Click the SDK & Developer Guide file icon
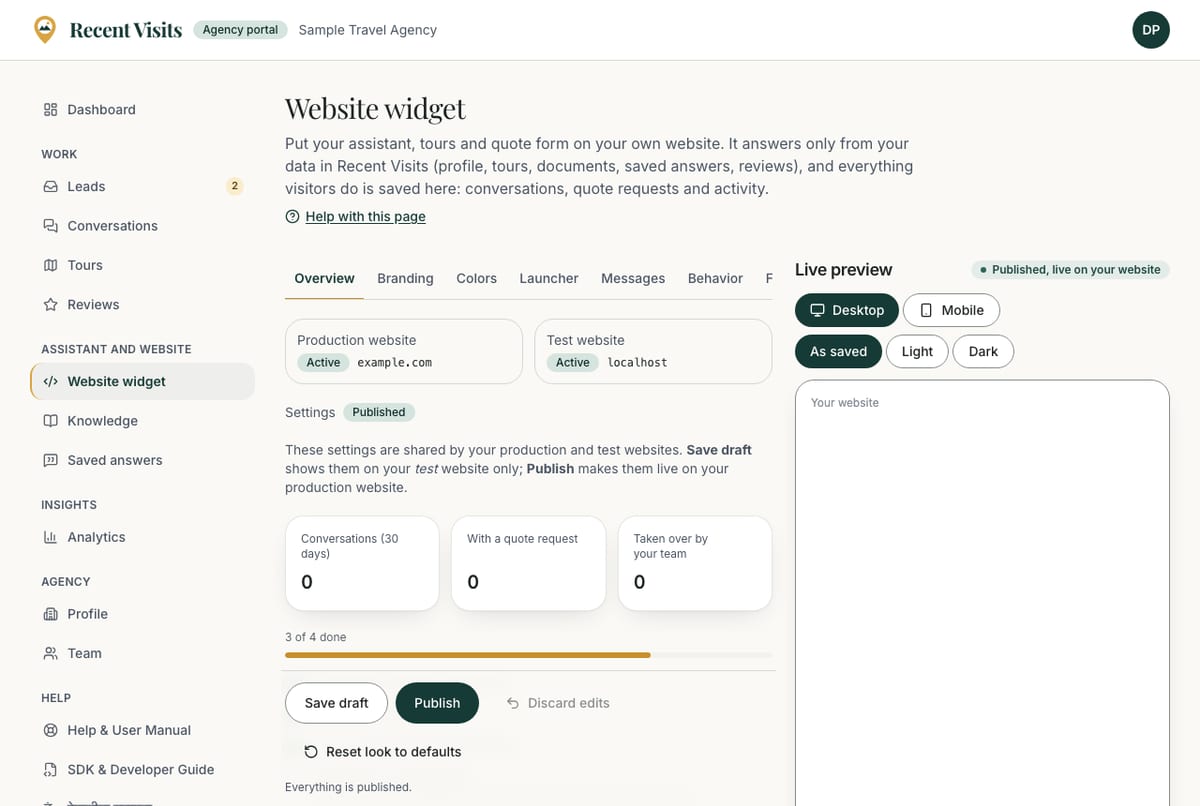The width and height of the screenshot is (1200, 806). [x=50, y=770]
